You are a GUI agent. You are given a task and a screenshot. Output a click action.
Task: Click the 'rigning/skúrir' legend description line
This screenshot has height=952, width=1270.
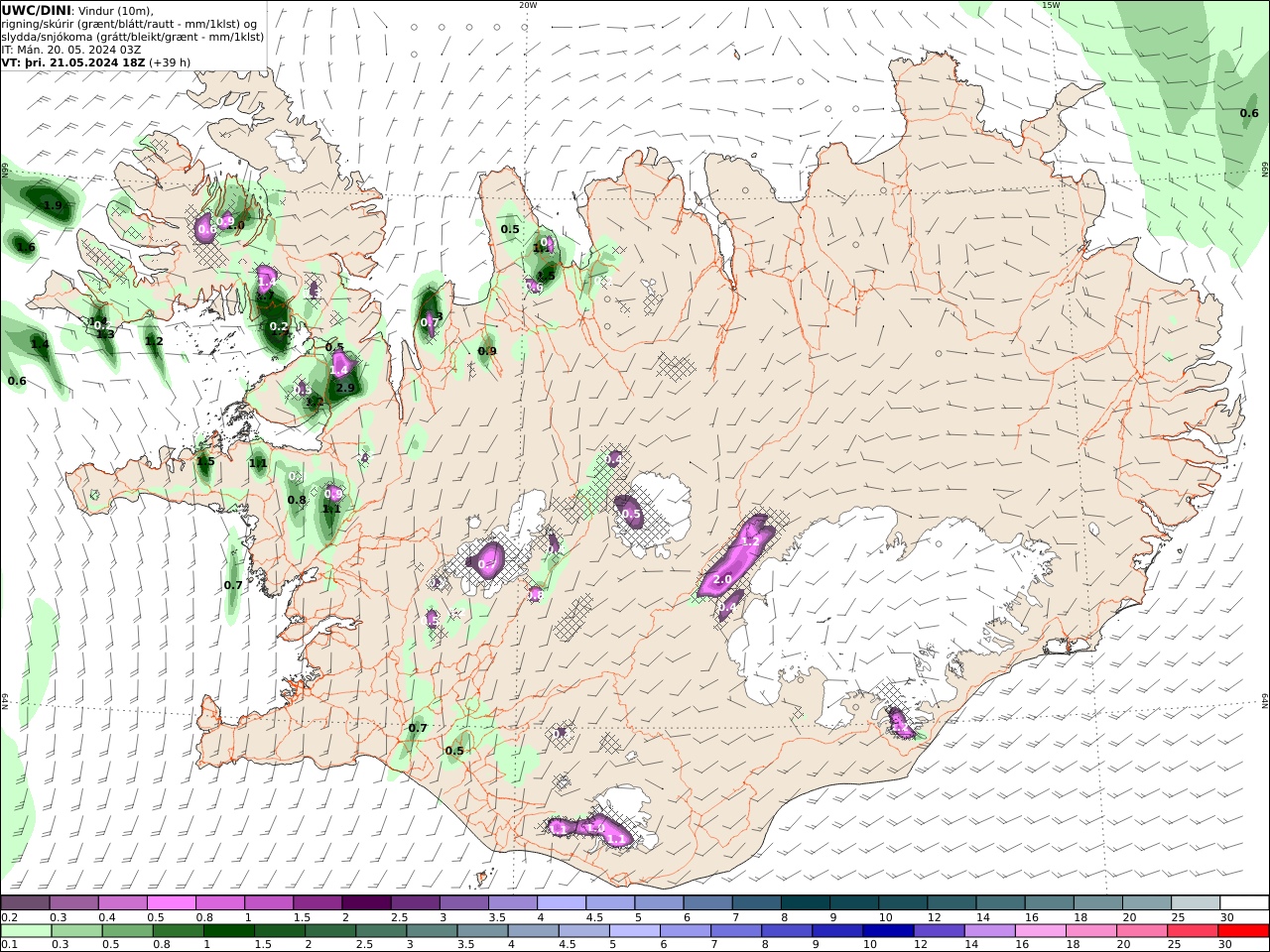tap(130, 24)
